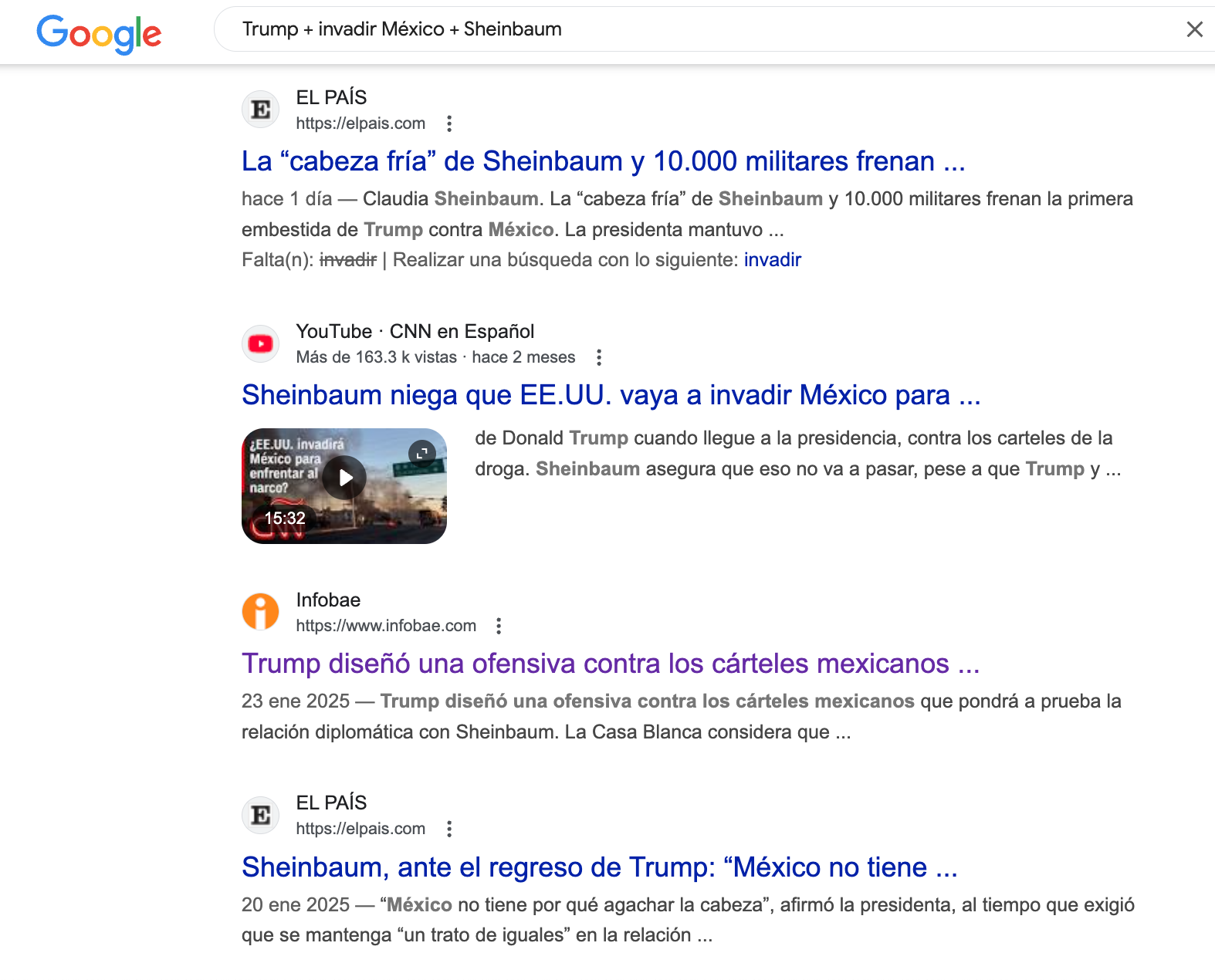This screenshot has width=1215, height=980.
Task: Open options menu by the last elpais.com URL
Action: pyautogui.click(x=449, y=829)
